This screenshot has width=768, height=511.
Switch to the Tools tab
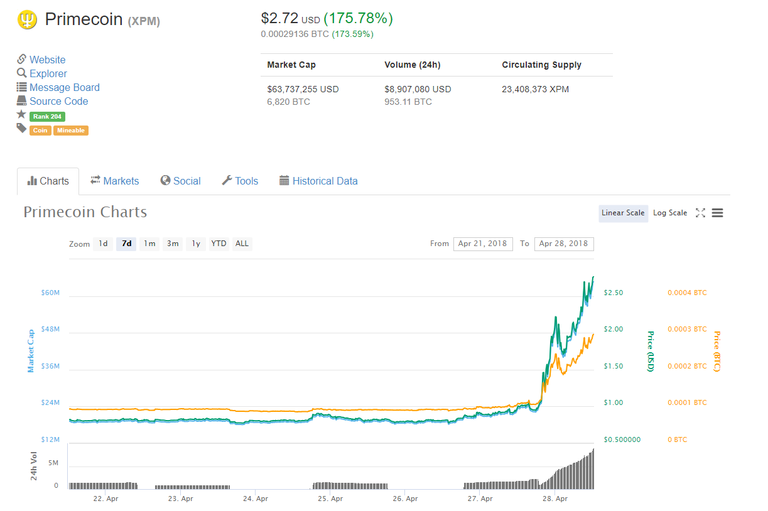pos(240,181)
